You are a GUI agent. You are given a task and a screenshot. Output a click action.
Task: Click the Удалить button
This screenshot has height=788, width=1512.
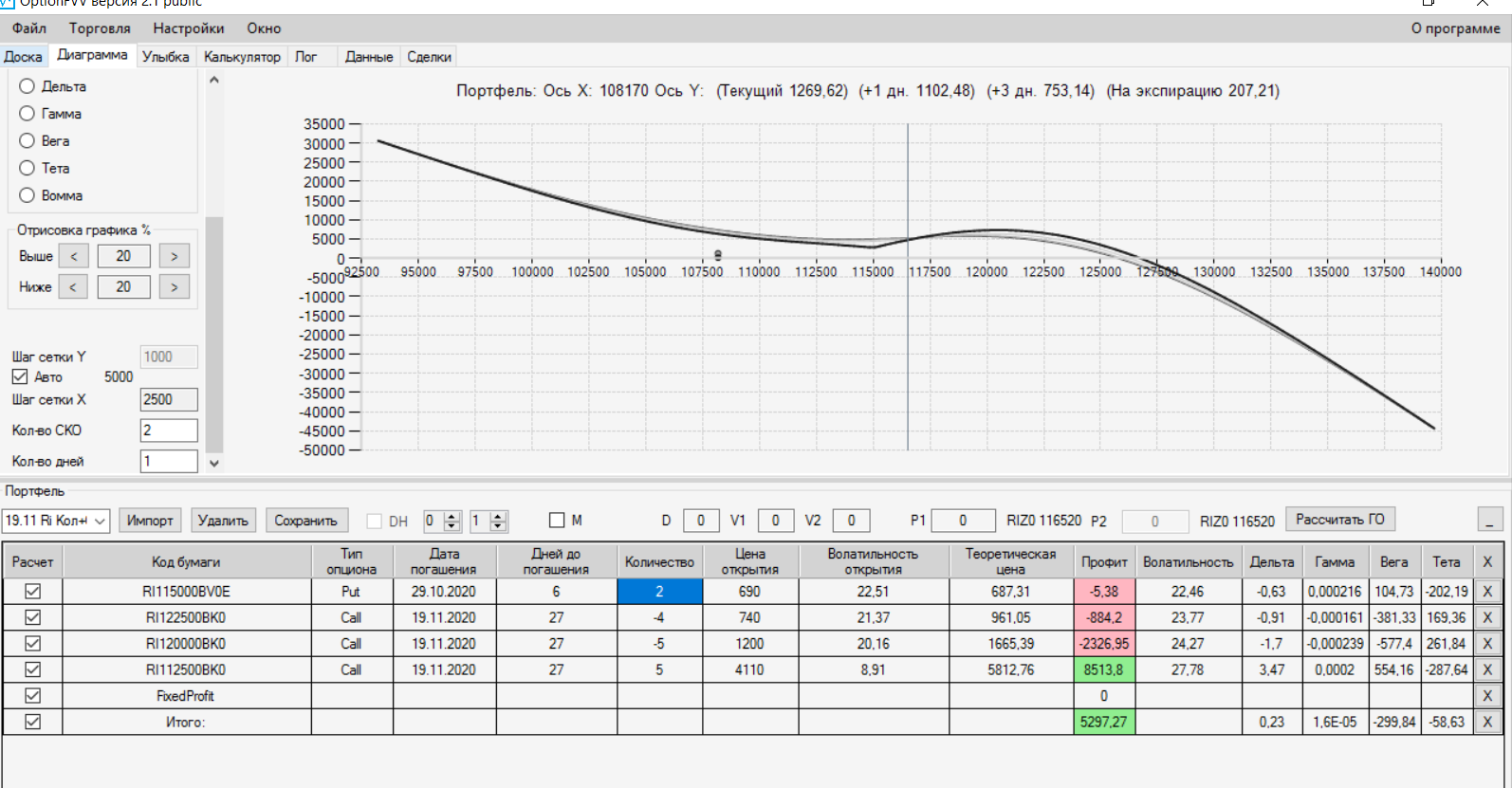pos(223,521)
